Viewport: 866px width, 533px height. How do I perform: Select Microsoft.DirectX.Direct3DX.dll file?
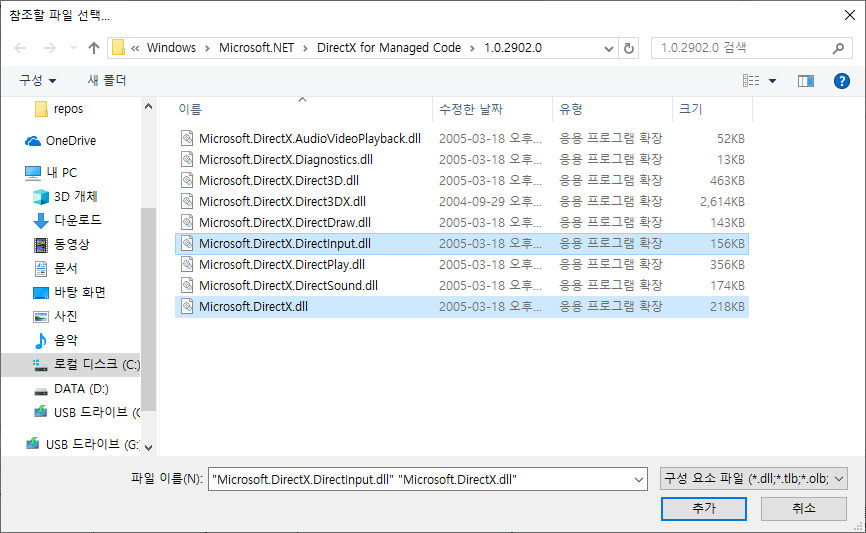pos(462,202)
